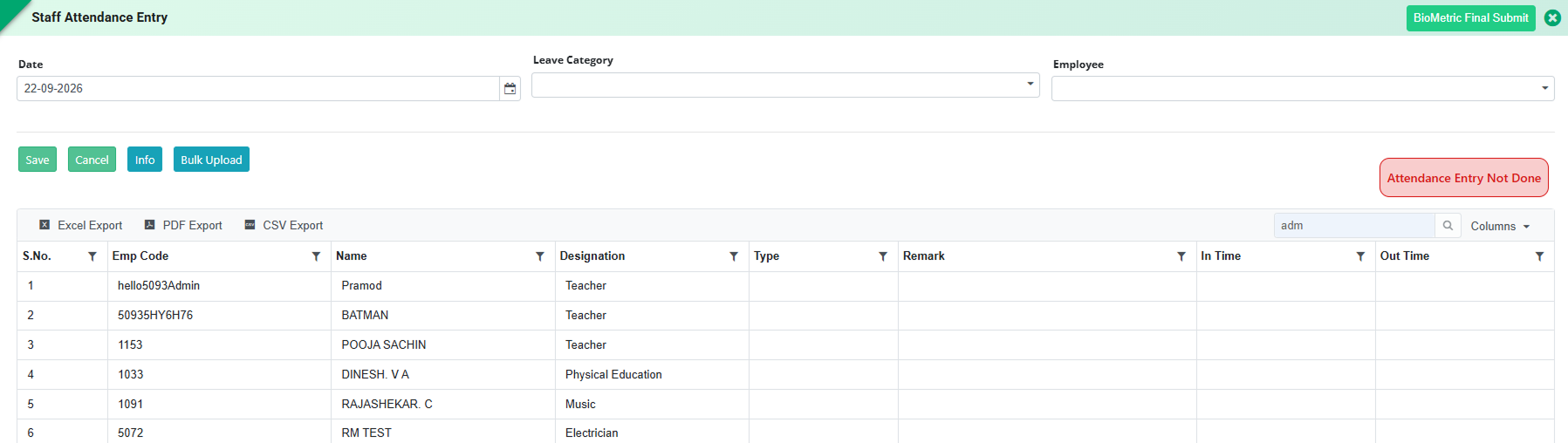Expand the Columns chooser menu

pyautogui.click(x=1500, y=226)
